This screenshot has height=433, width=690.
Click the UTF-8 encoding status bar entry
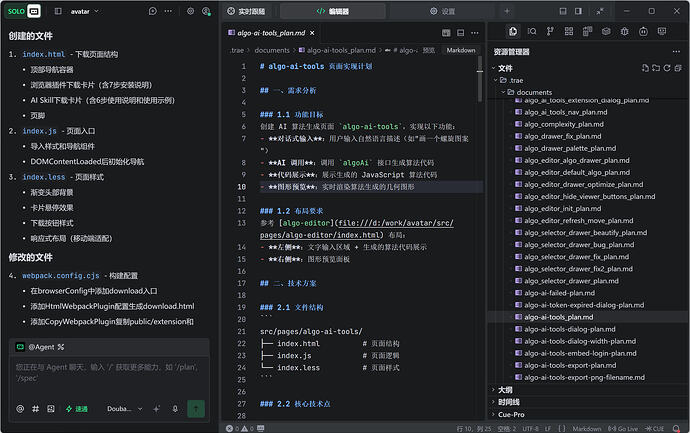coord(531,428)
